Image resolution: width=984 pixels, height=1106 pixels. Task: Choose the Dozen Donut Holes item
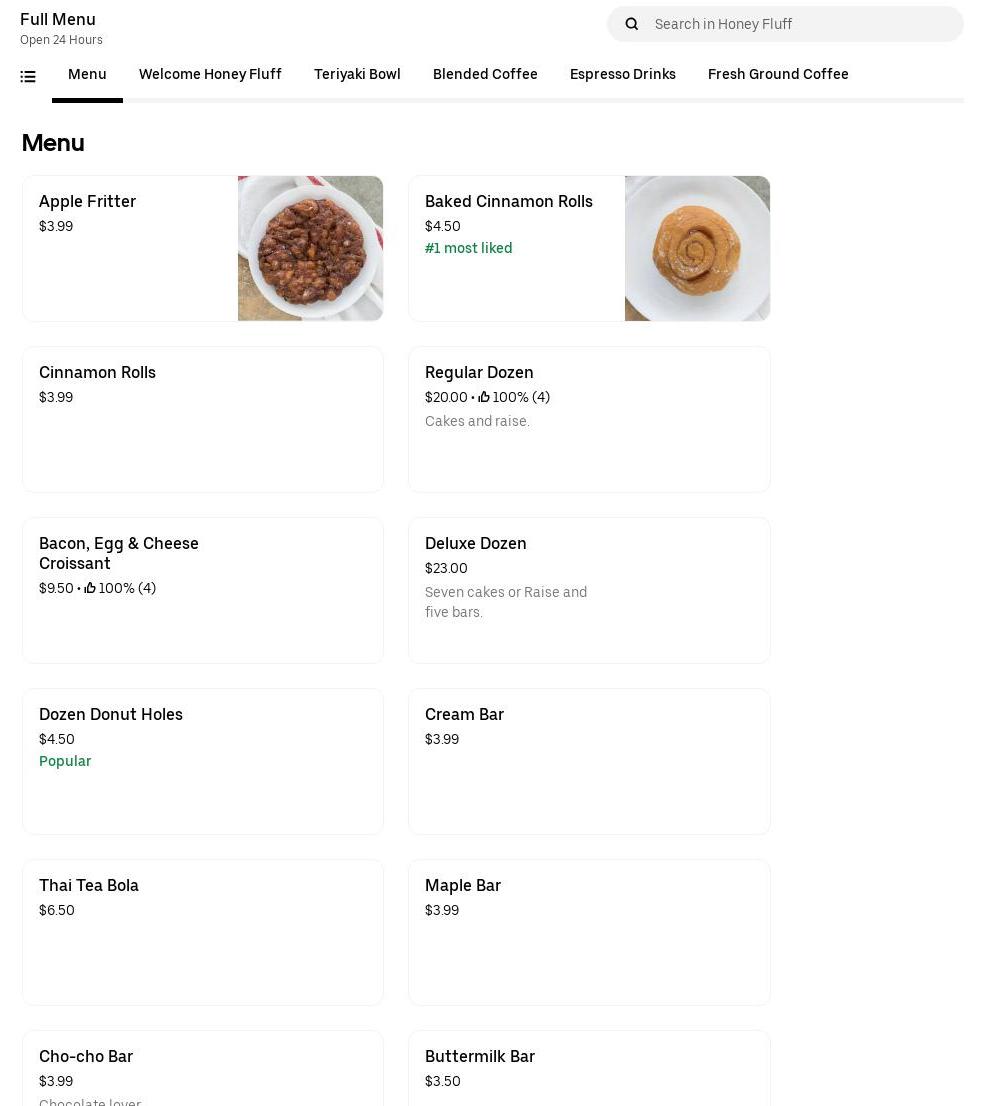click(x=202, y=761)
